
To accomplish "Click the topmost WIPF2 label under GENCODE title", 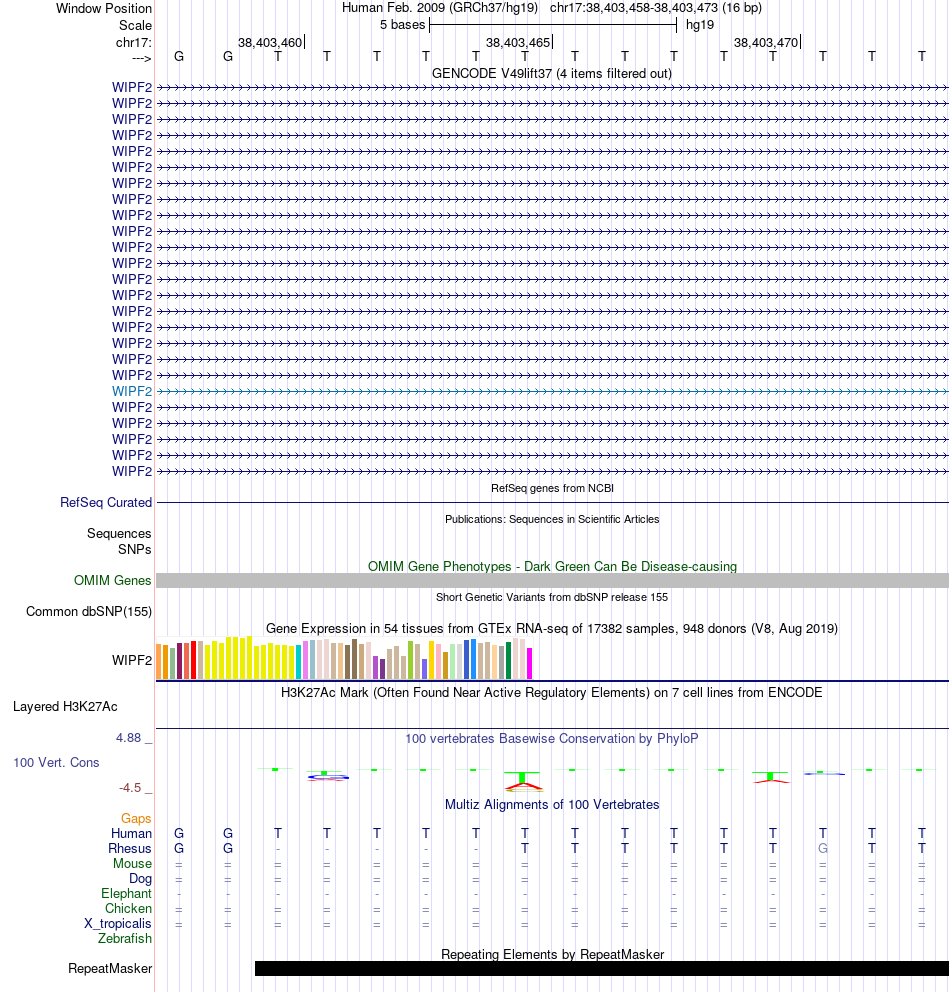I will [x=132, y=87].
